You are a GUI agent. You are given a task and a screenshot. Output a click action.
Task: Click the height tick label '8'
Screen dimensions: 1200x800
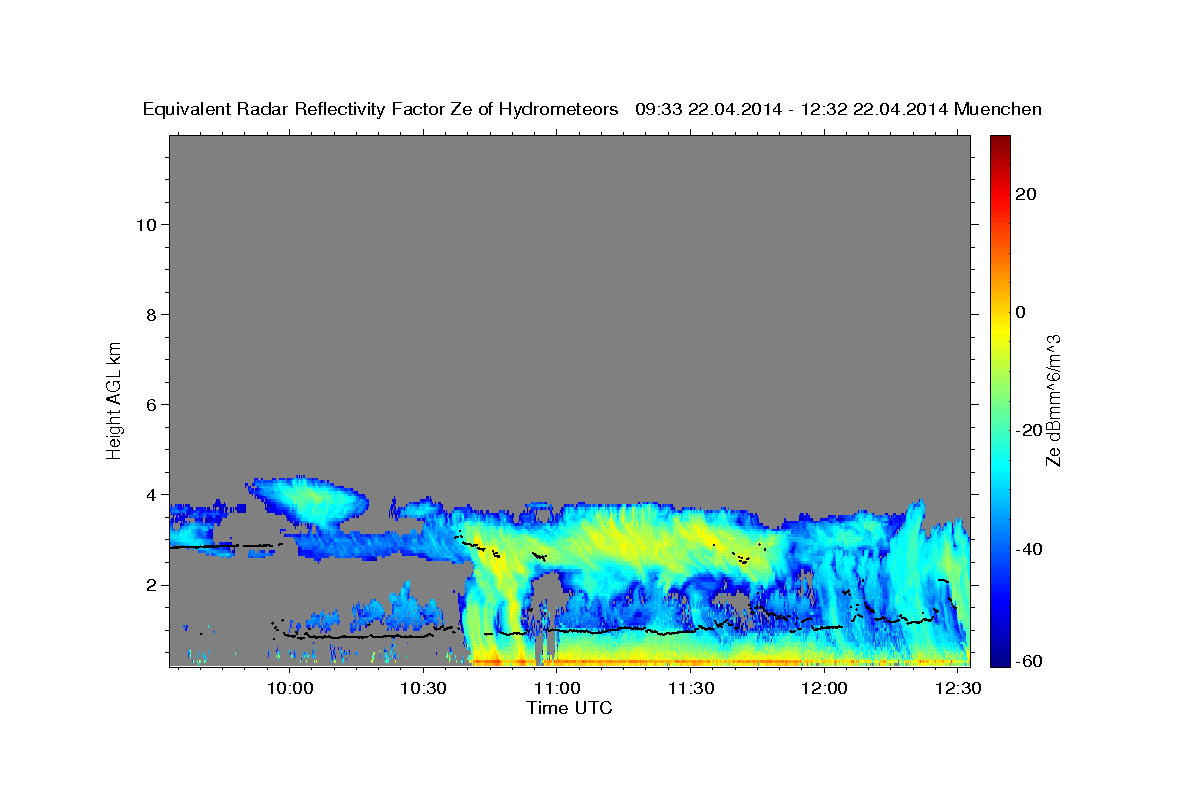tap(151, 314)
